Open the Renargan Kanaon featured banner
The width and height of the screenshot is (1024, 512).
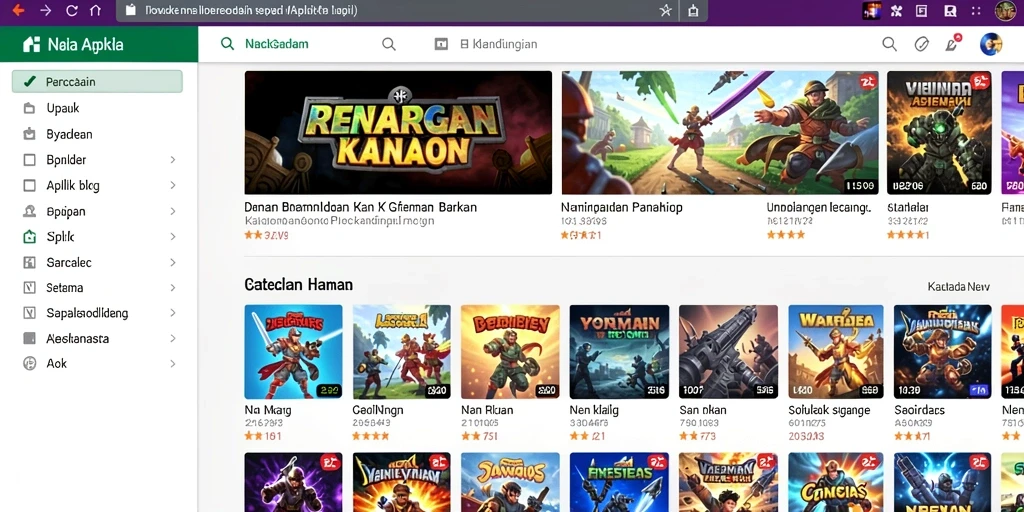point(398,133)
